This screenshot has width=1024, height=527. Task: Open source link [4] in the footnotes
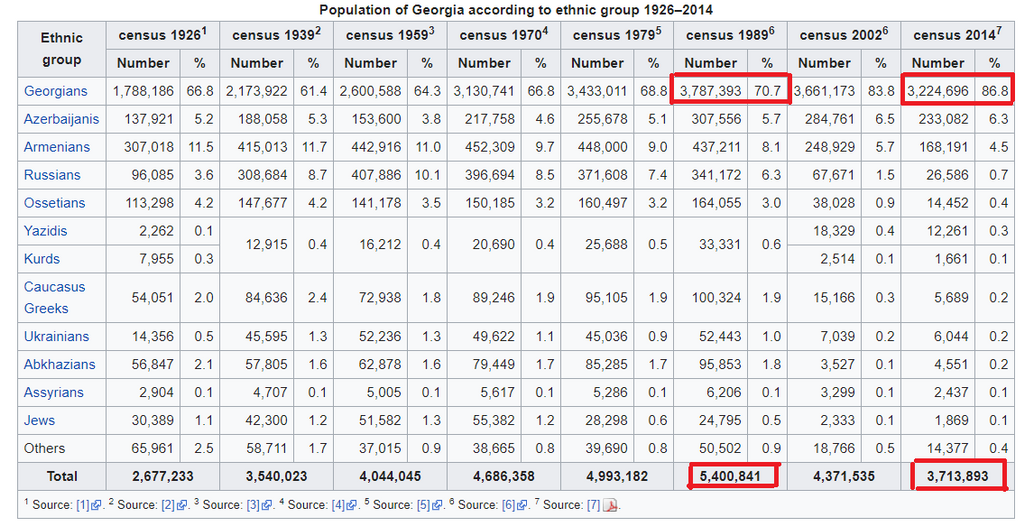(338, 505)
